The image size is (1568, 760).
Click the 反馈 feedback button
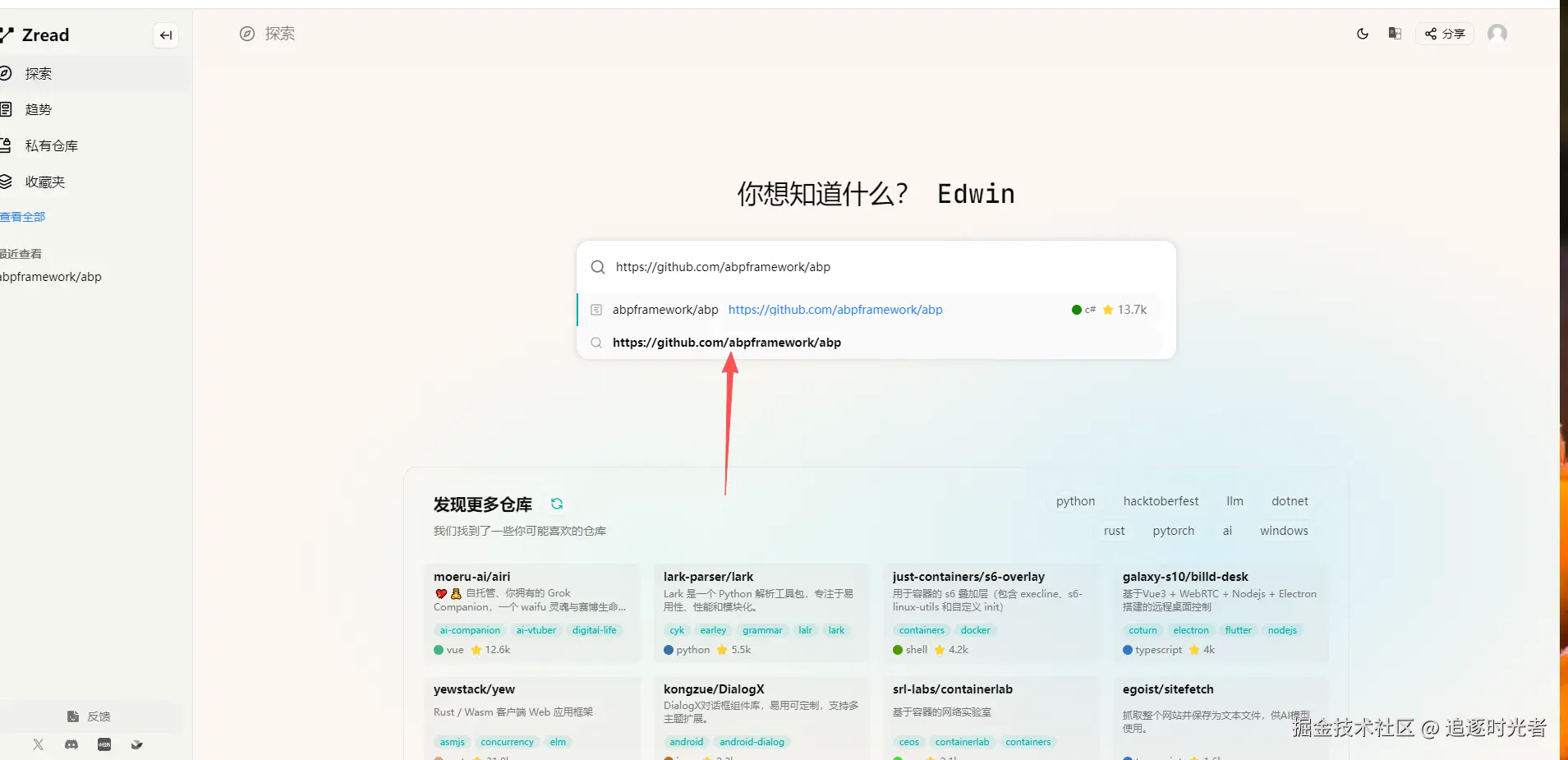click(89, 716)
